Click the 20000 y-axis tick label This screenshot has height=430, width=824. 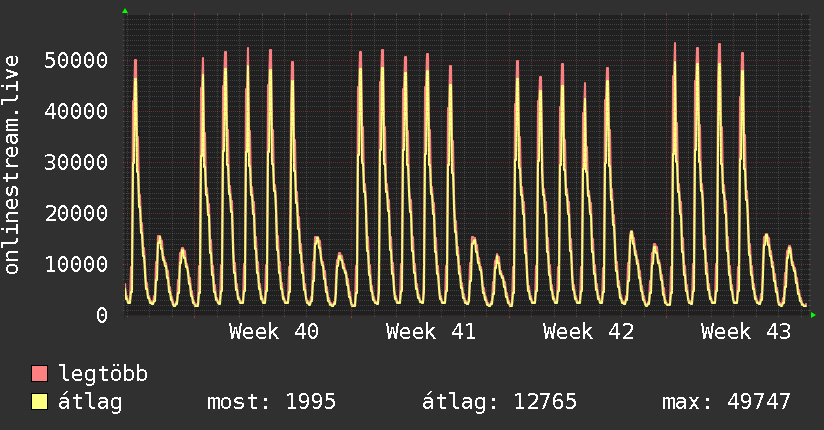coord(76,213)
